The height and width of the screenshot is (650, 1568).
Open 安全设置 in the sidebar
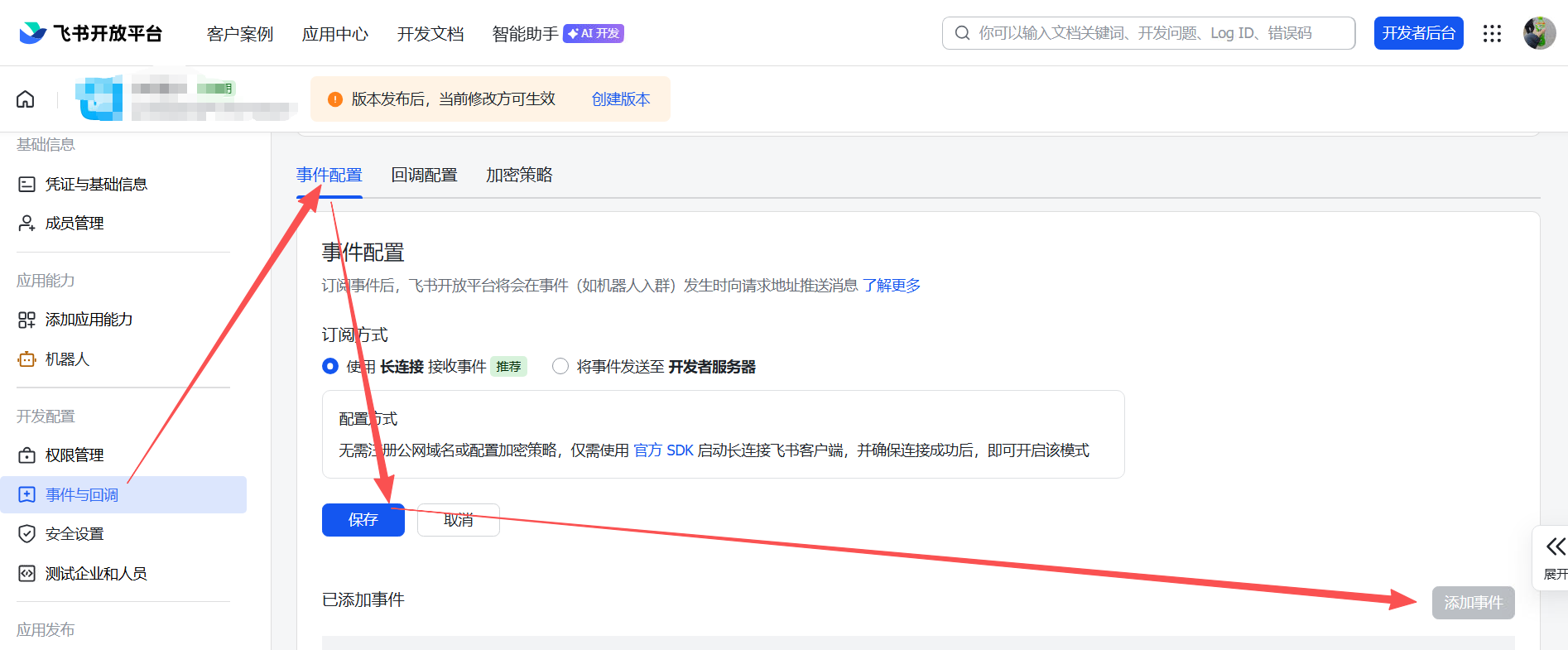tap(75, 534)
